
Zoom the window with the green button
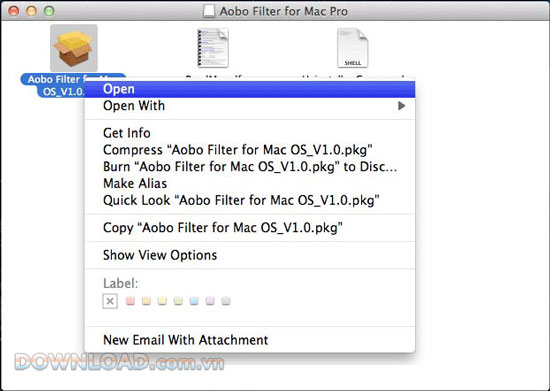(x=49, y=11)
